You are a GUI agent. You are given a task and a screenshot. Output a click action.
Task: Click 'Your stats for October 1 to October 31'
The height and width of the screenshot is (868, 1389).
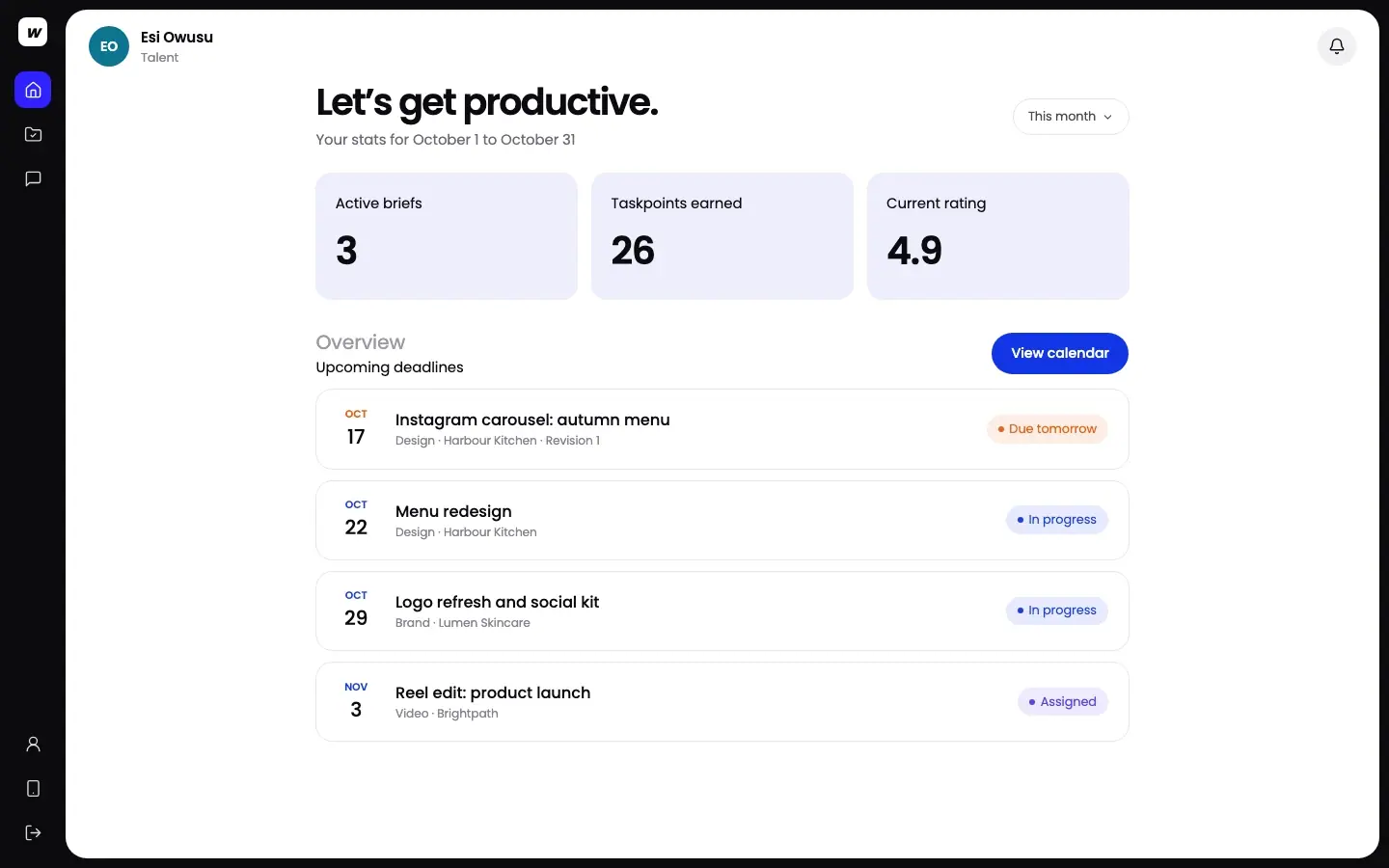point(446,140)
